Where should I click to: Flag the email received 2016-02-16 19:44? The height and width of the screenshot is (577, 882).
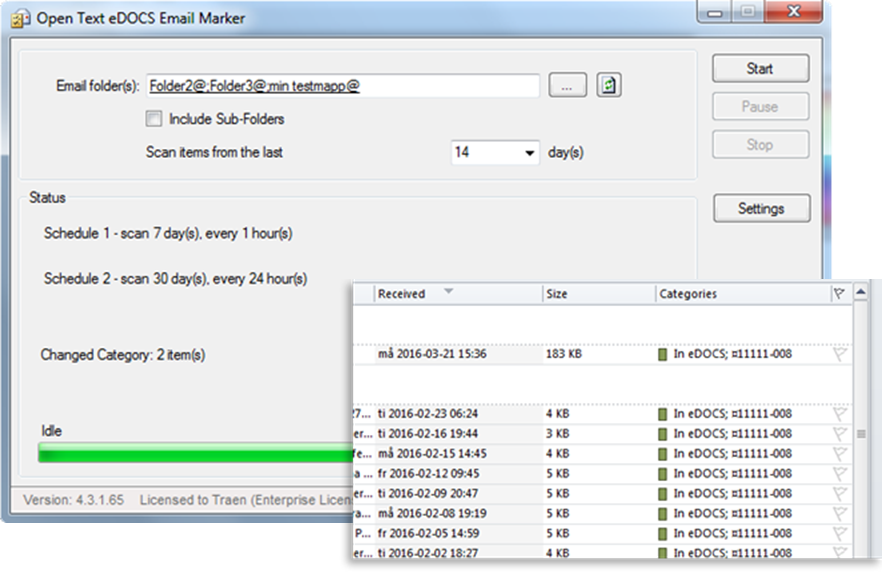(840, 434)
